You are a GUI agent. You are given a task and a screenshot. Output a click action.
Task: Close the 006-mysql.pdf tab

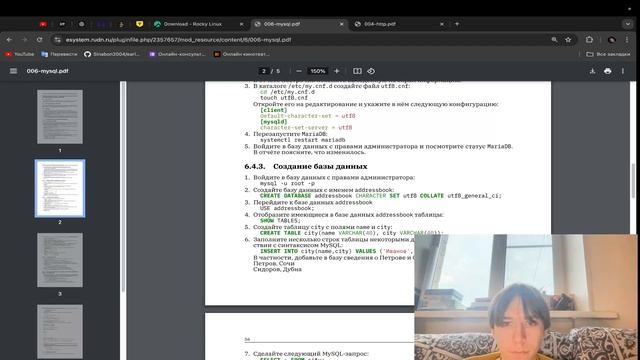click(x=342, y=24)
